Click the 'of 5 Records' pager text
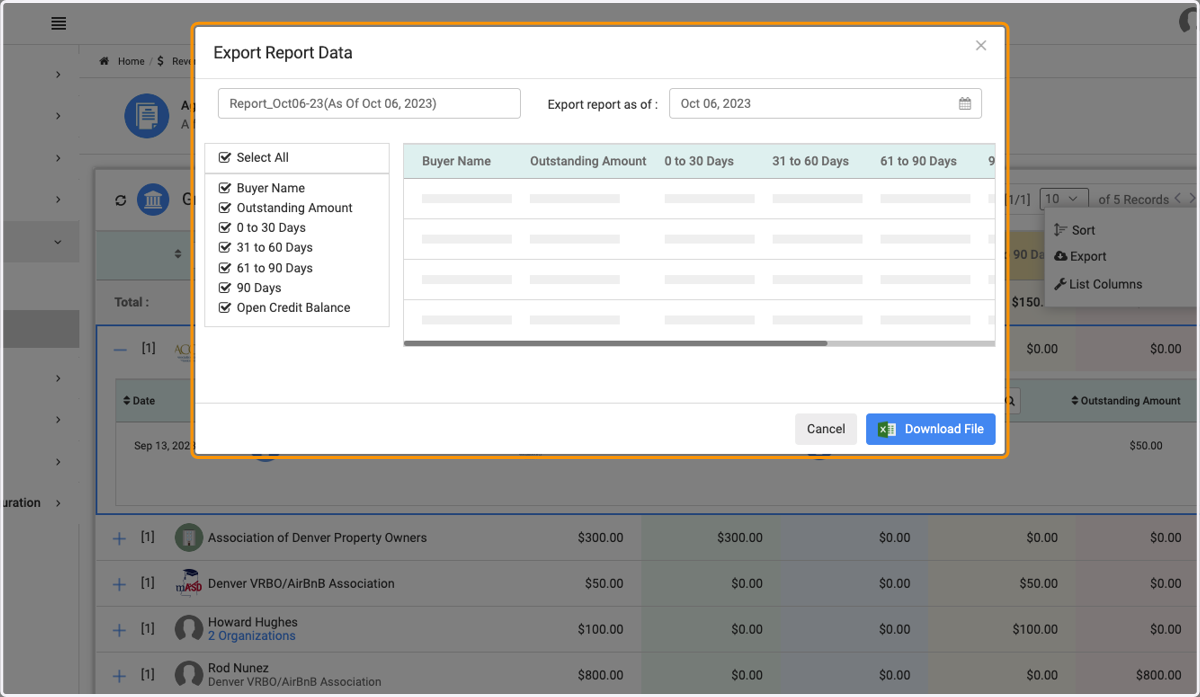The image size is (1200, 697). [x=1133, y=199]
